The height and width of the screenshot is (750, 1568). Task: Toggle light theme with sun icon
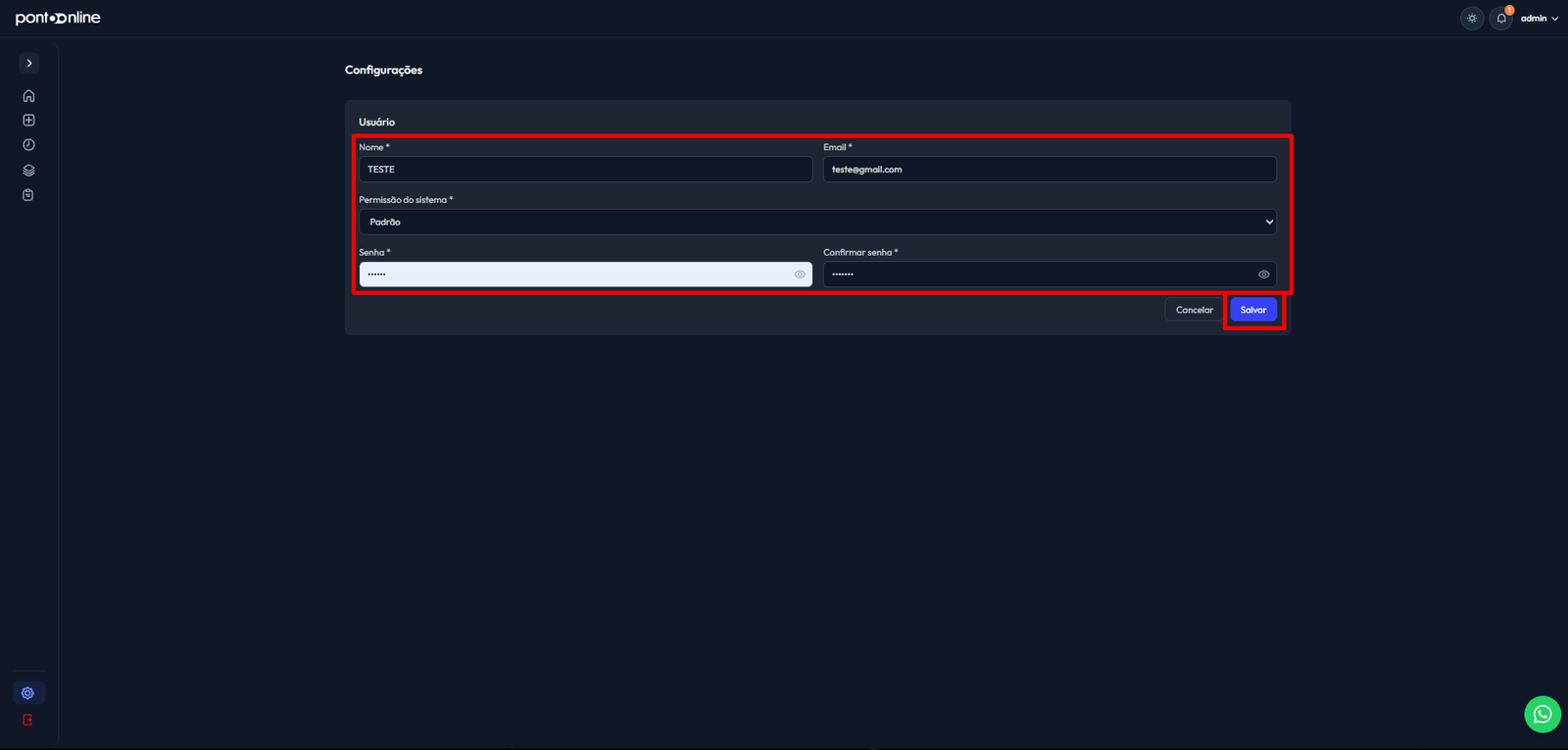1472,18
